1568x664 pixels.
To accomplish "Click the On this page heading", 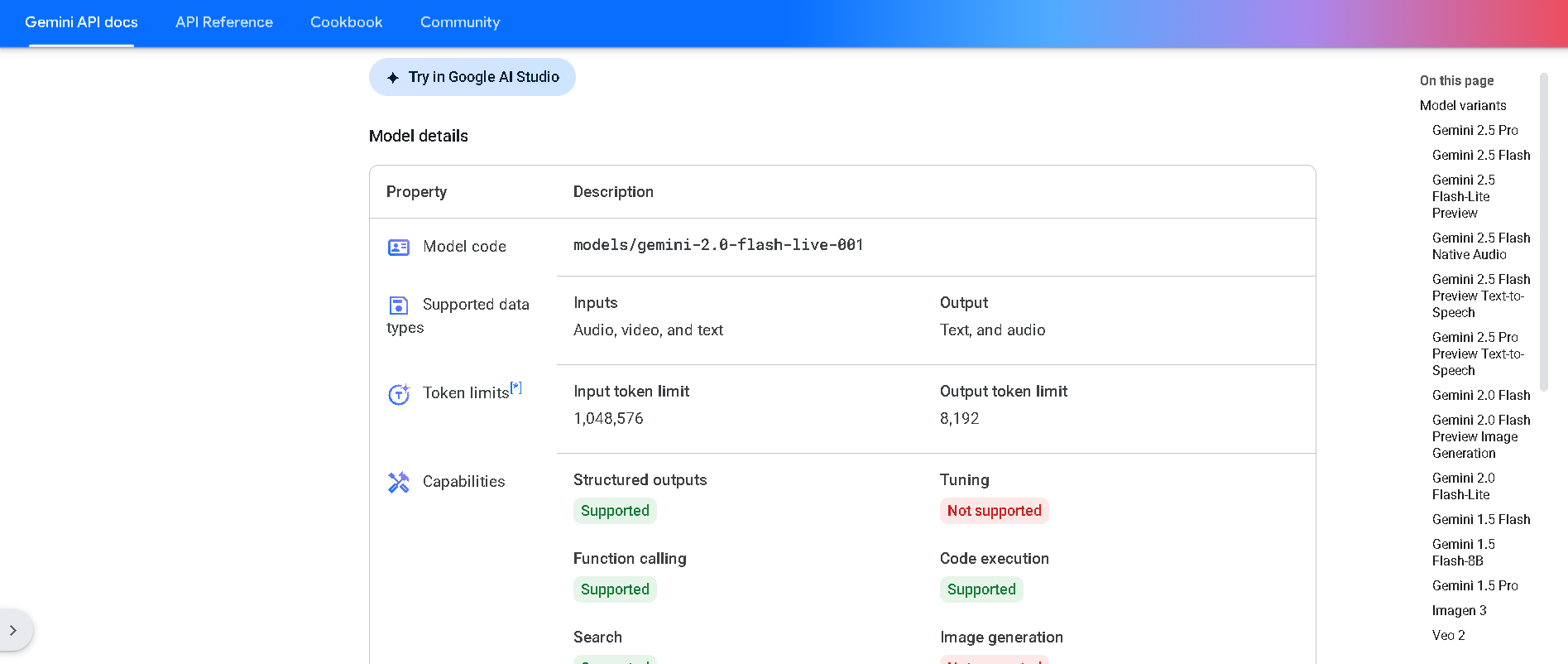I will point(1456,80).
